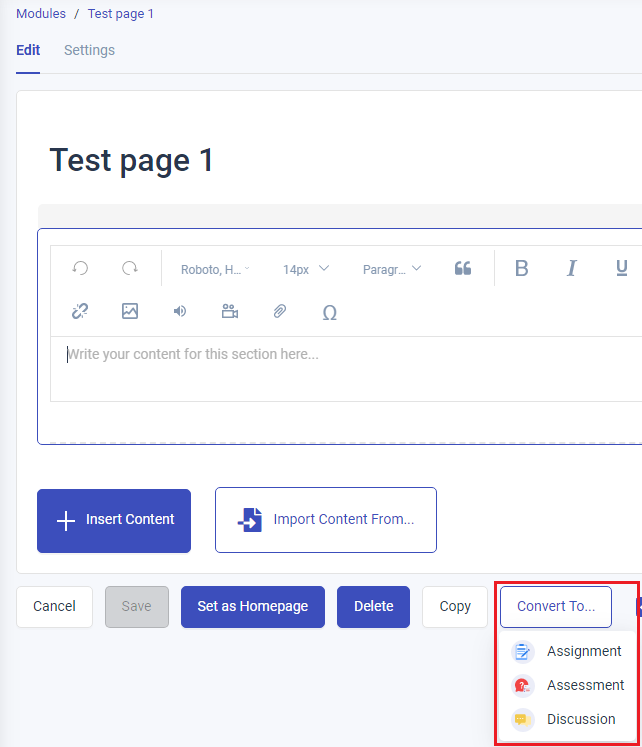Image resolution: width=642 pixels, height=747 pixels.
Task: Switch to the Settings tab
Action: pos(90,50)
